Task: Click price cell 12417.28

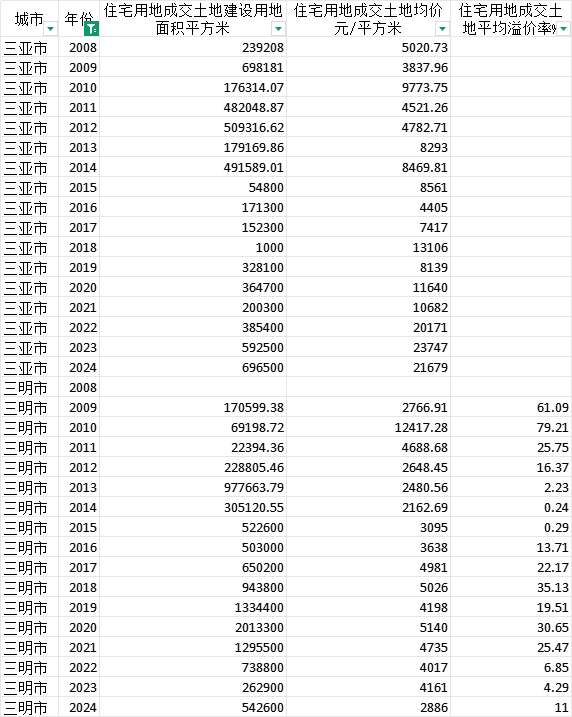Action: click(369, 428)
